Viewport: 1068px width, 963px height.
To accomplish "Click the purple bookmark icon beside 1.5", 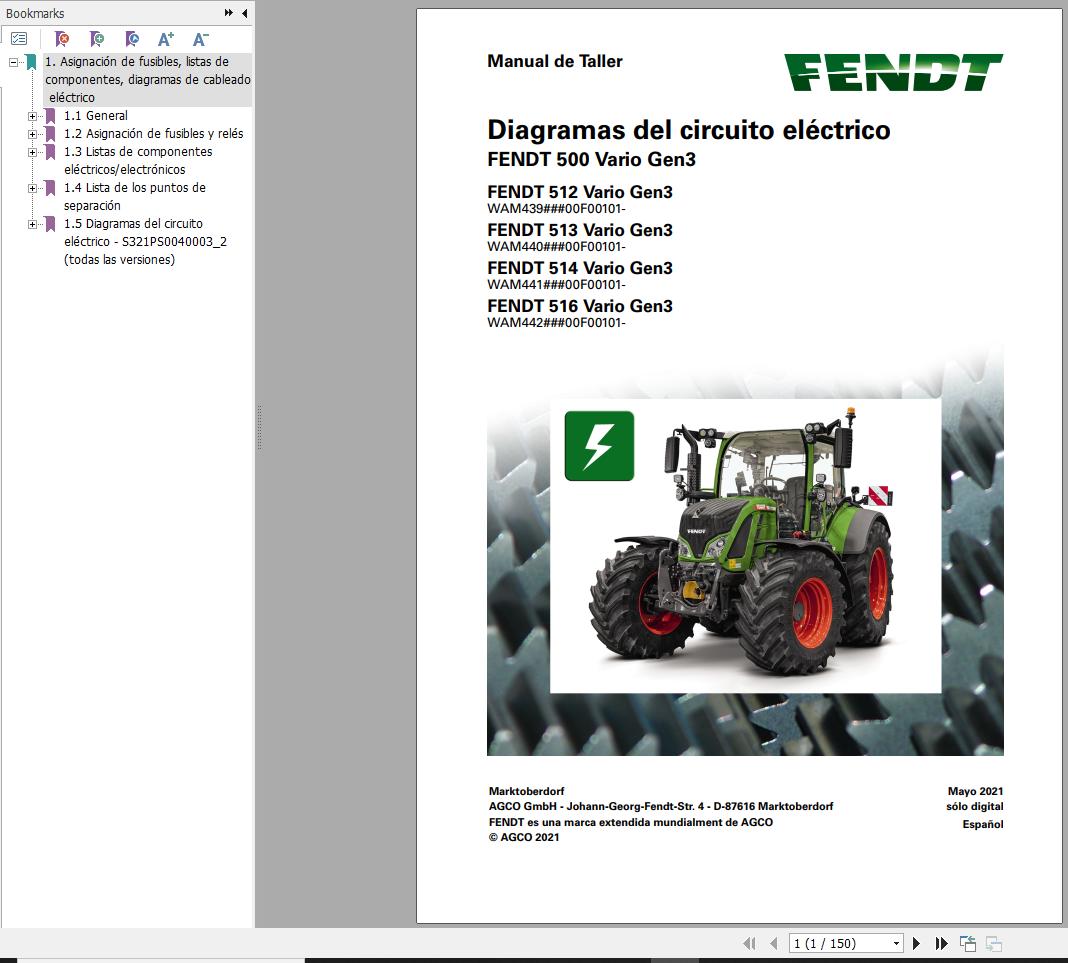I will (50, 224).
